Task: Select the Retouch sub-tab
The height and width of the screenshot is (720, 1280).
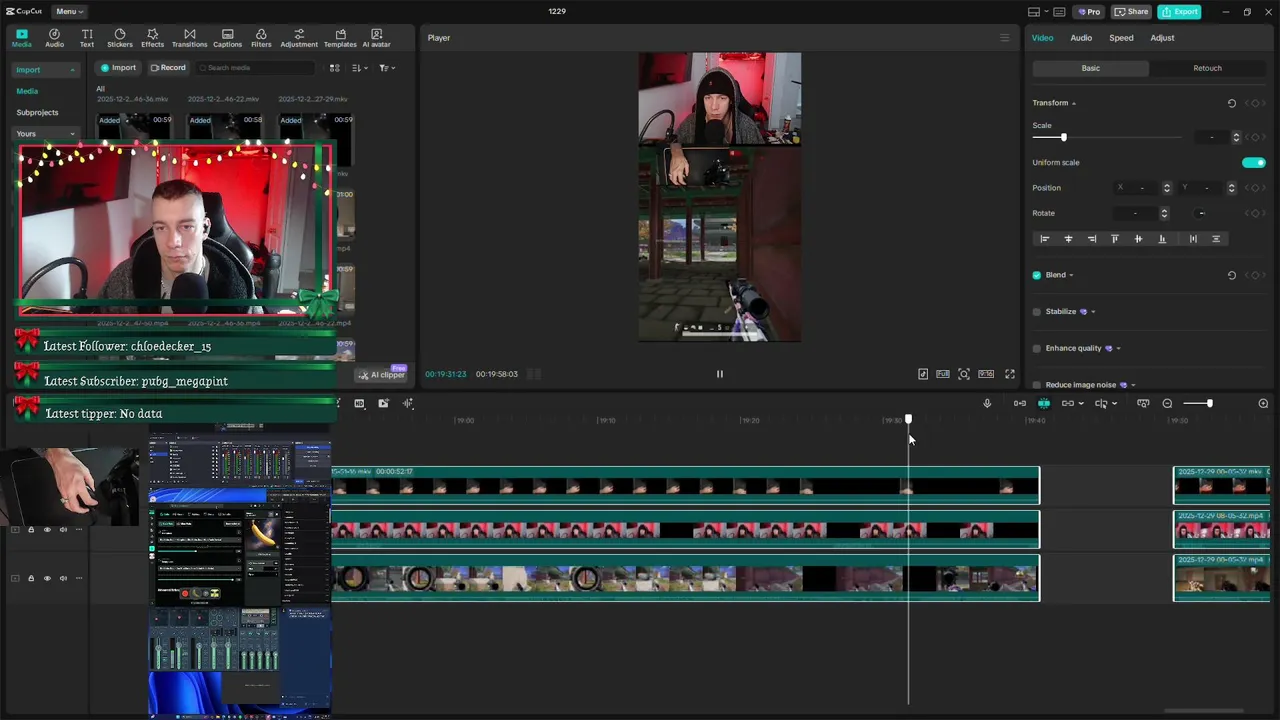Action: pos(1207,68)
